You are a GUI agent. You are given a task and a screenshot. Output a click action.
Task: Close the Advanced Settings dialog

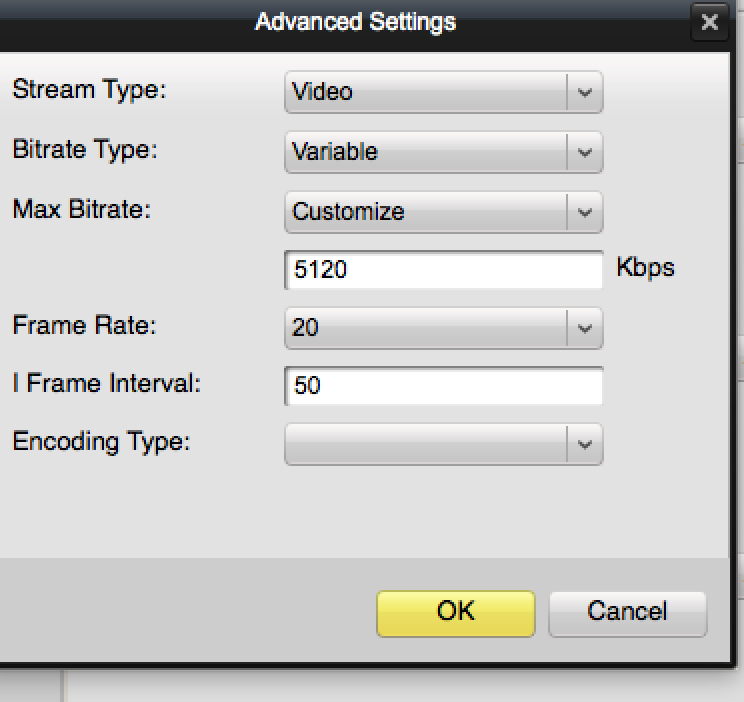coord(709,23)
